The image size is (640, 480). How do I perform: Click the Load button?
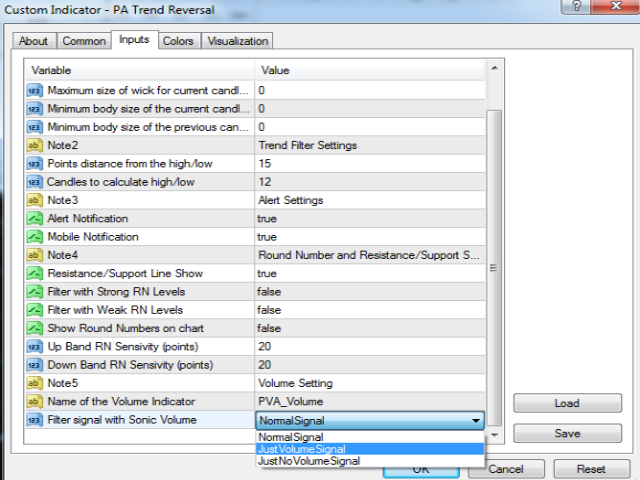pyautogui.click(x=567, y=403)
